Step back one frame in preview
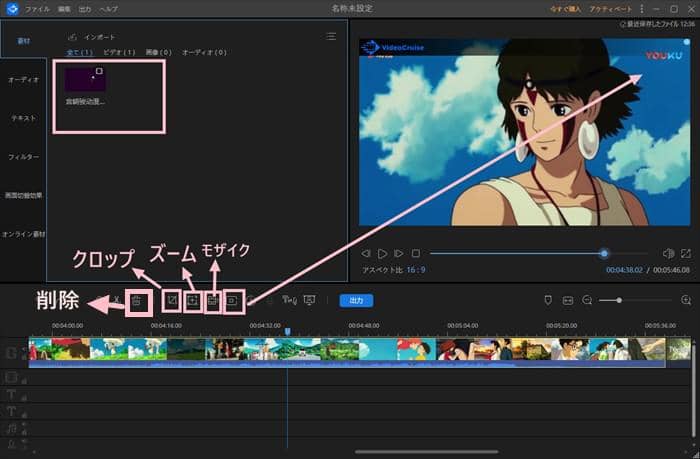The height and width of the screenshot is (459, 700). click(366, 254)
